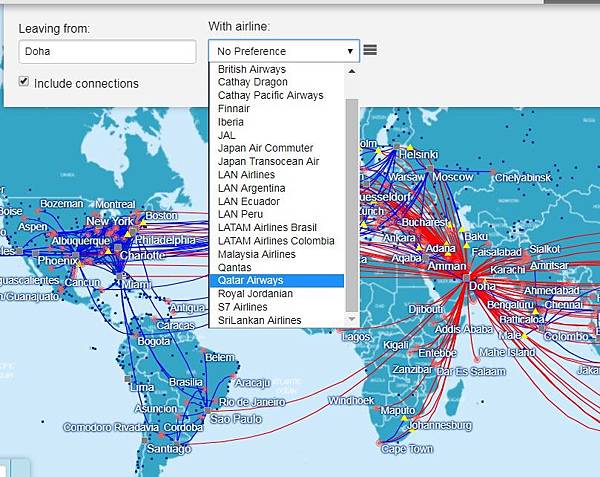Image resolution: width=600 pixels, height=477 pixels.
Task: Click the Santiago label on map
Action: [x=169, y=448]
